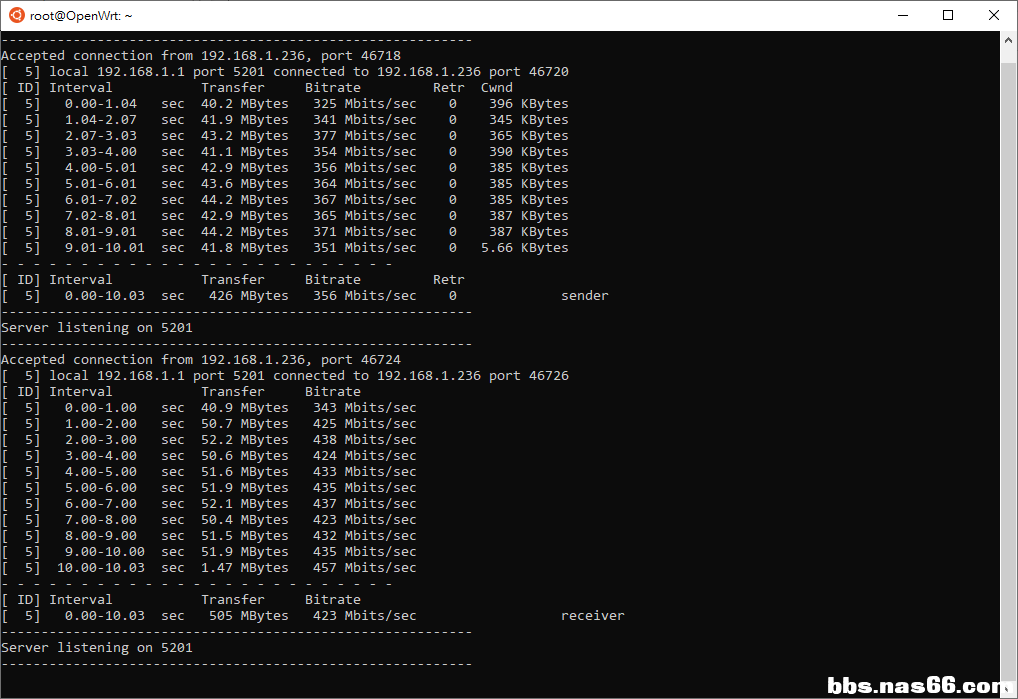This screenshot has width=1018, height=699.
Task: Select the '5.66 KBytes' Cwnd value
Action: pos(524,248)
